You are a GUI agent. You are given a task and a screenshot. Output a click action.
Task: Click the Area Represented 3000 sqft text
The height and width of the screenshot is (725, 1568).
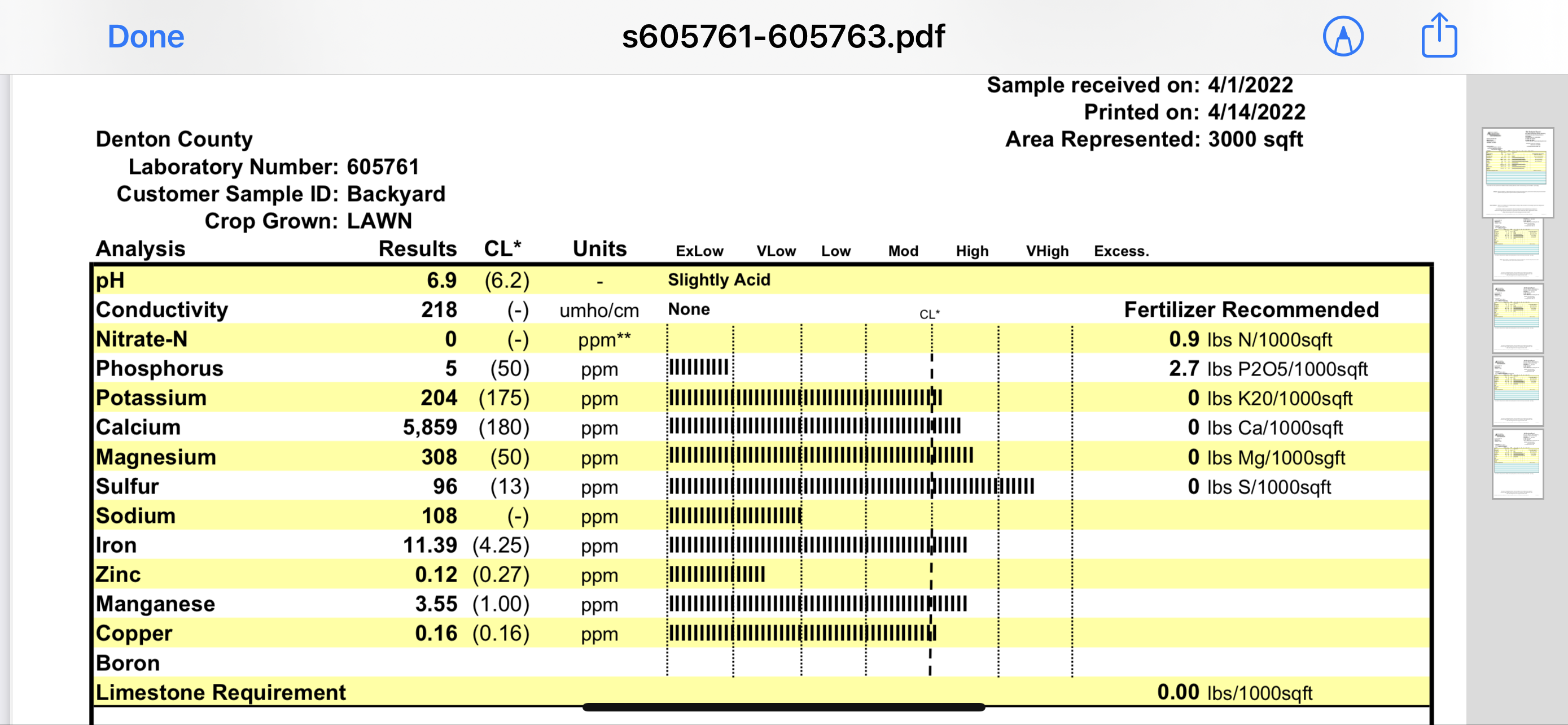tap(1154, 139)
